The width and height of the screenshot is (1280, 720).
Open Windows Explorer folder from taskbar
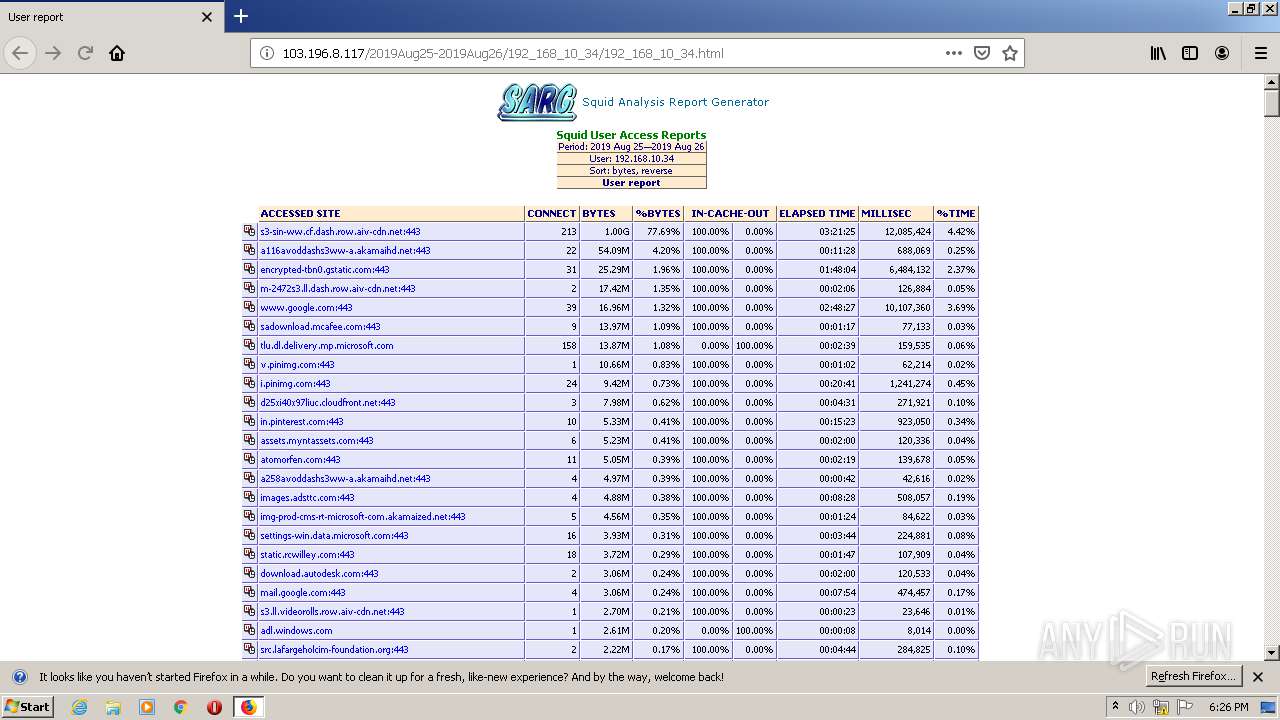point(113,707)
